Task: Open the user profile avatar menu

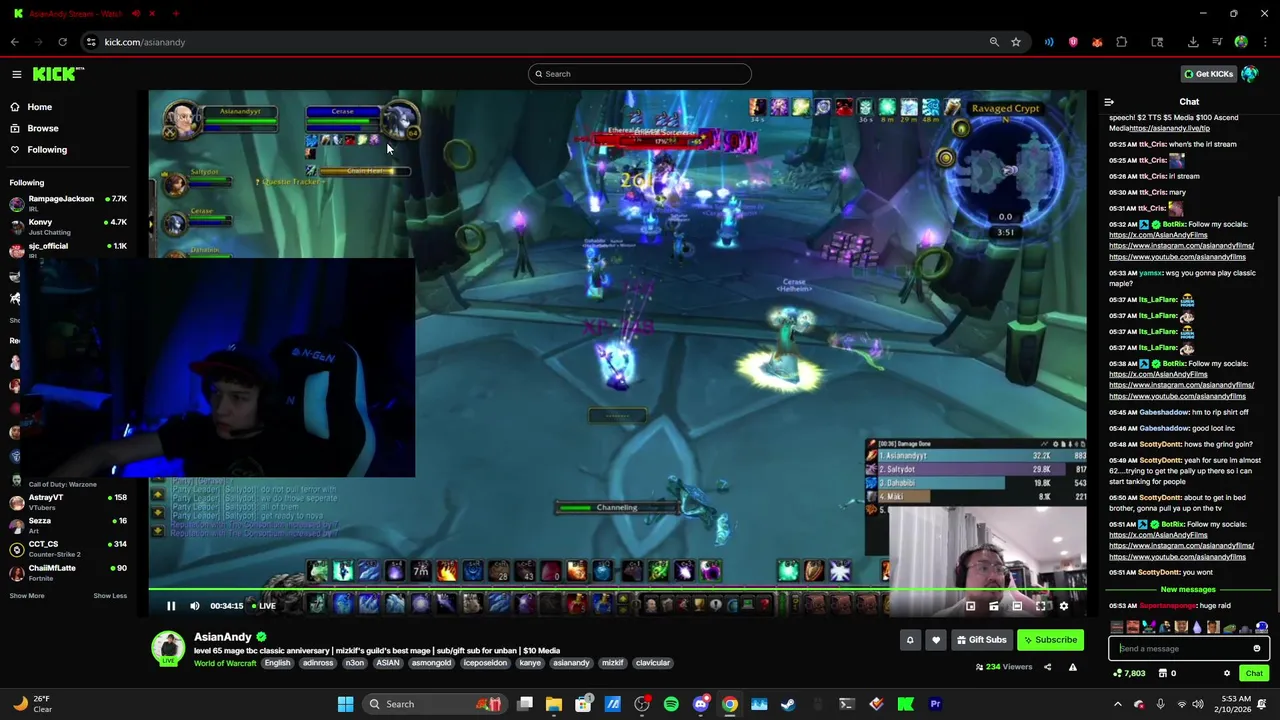Action: tap(1250, 74)
